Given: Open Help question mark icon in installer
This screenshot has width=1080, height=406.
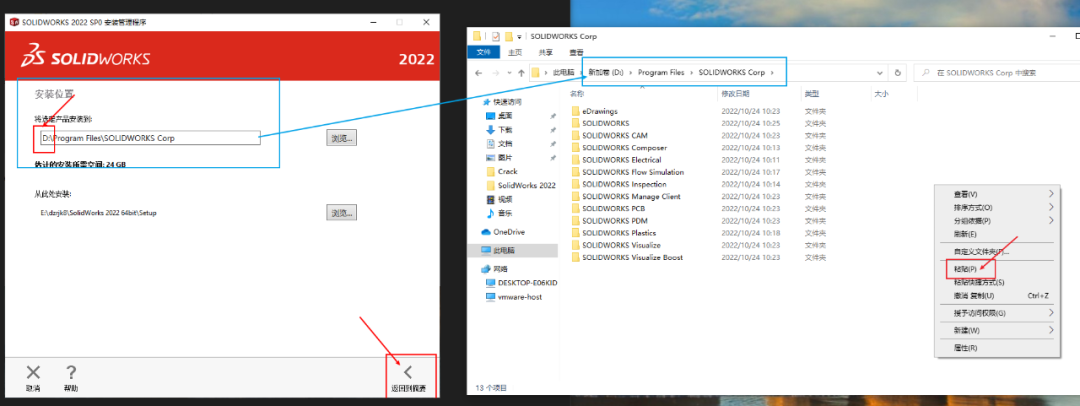Looking at the screenshot, I should pyautogui.click(x=70, y=373).
